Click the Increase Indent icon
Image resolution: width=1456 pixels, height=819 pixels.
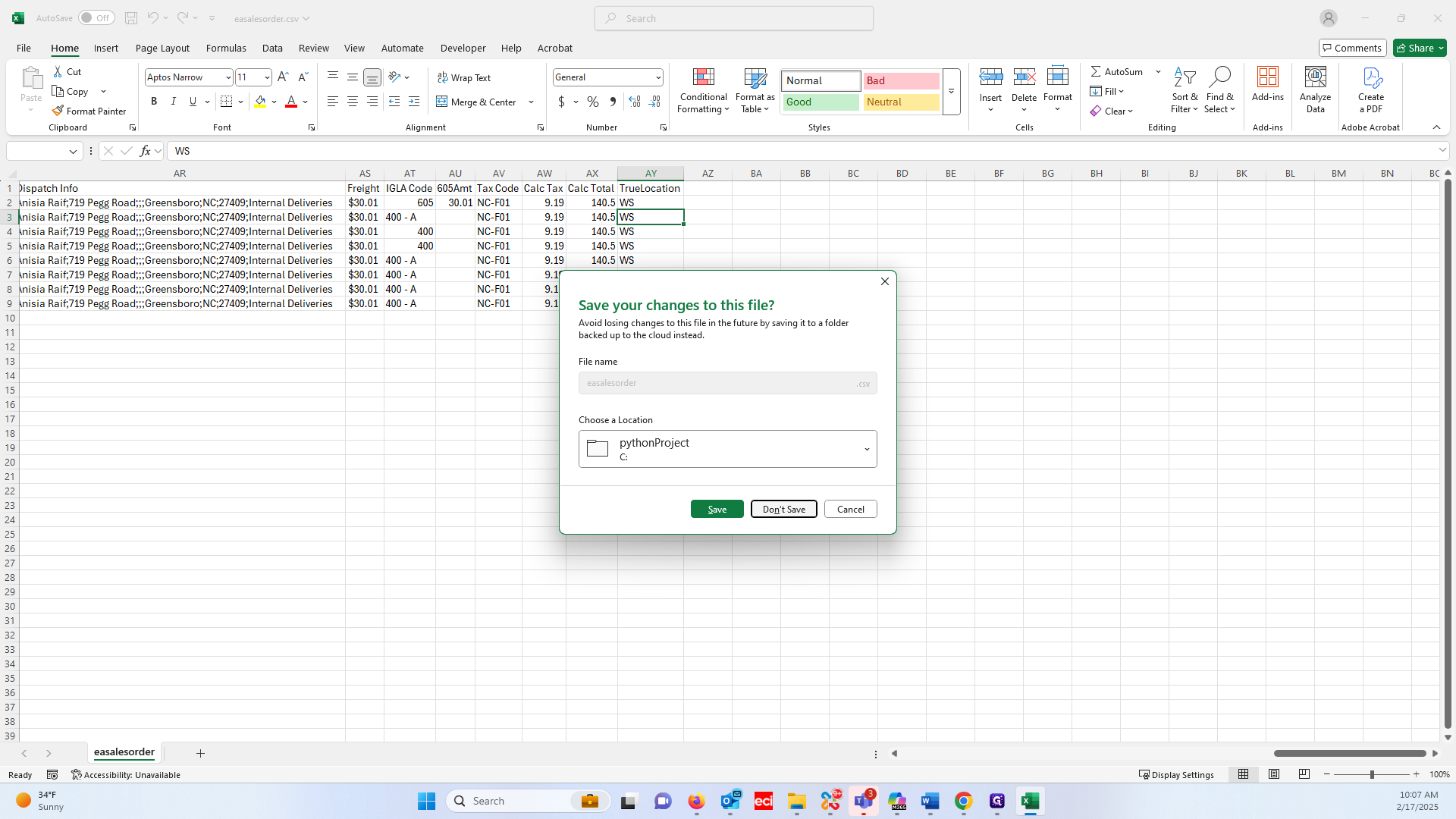click(x=414, y=102)
